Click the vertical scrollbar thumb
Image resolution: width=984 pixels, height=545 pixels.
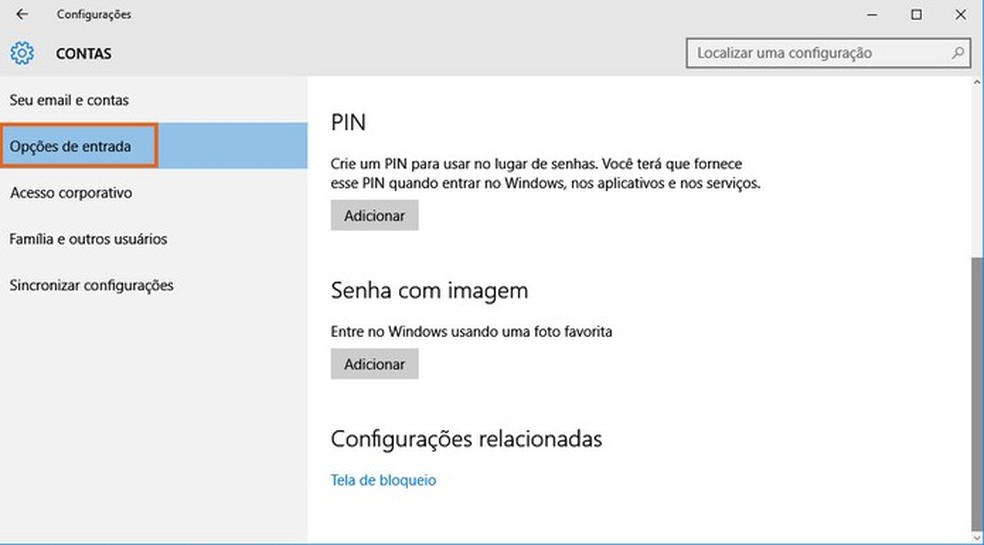coord(977,390)
